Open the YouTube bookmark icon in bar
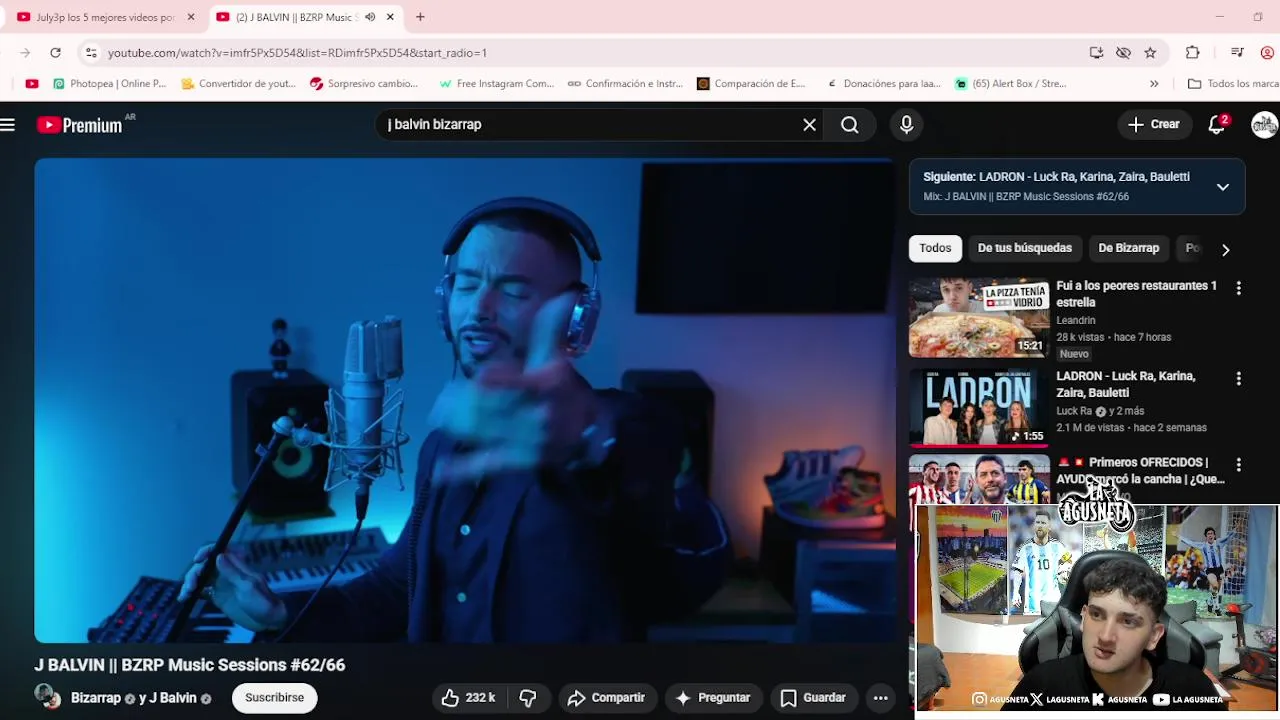Viewport: 1280px width, 720px height. coord(32,84)
